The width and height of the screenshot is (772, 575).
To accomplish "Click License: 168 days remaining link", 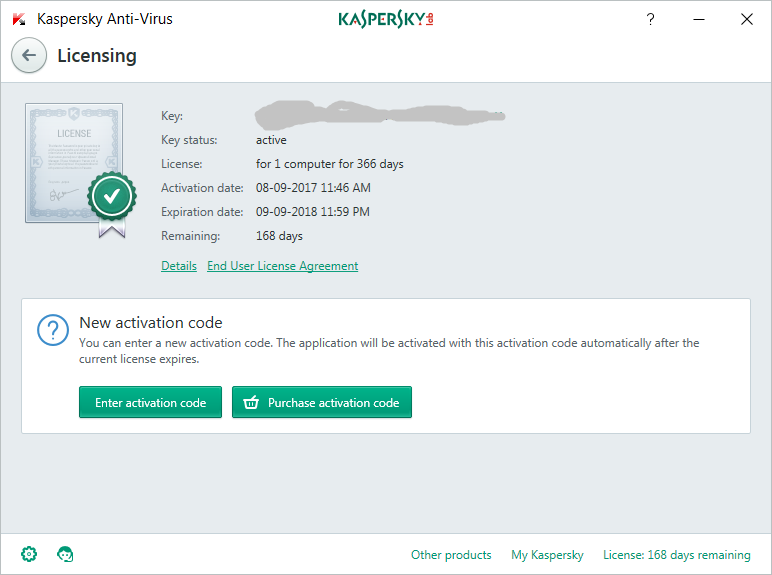I will point(677,555).
